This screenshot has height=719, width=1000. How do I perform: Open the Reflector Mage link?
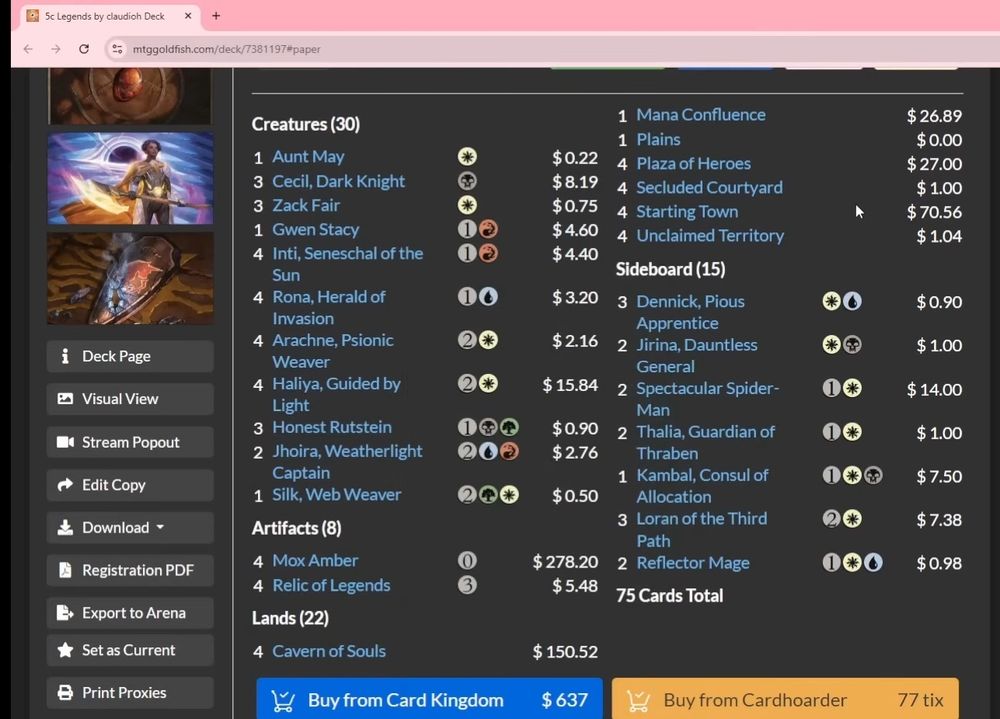pos(693,563)
